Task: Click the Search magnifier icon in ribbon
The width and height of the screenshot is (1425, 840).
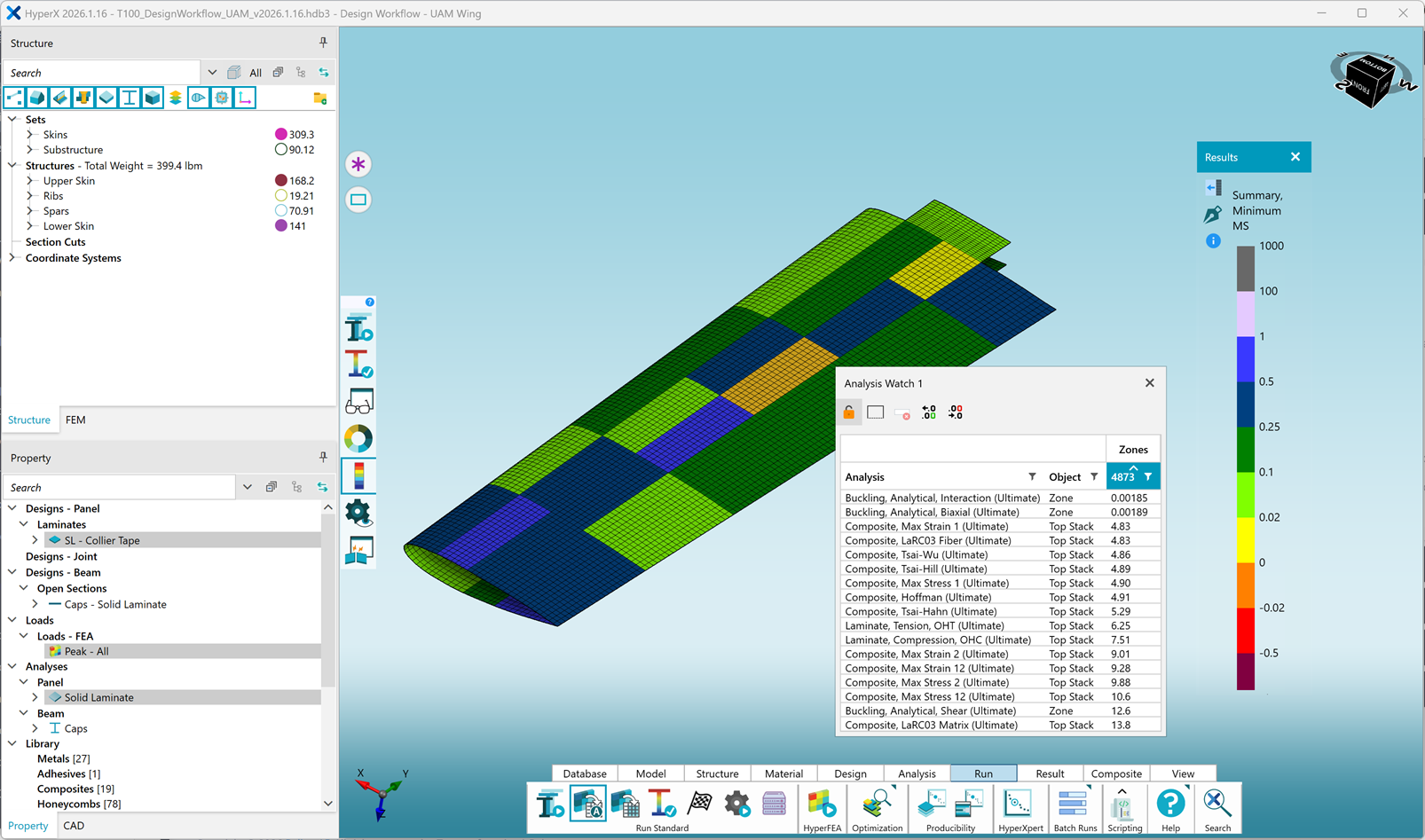Action: click(x=1217, y=805)
